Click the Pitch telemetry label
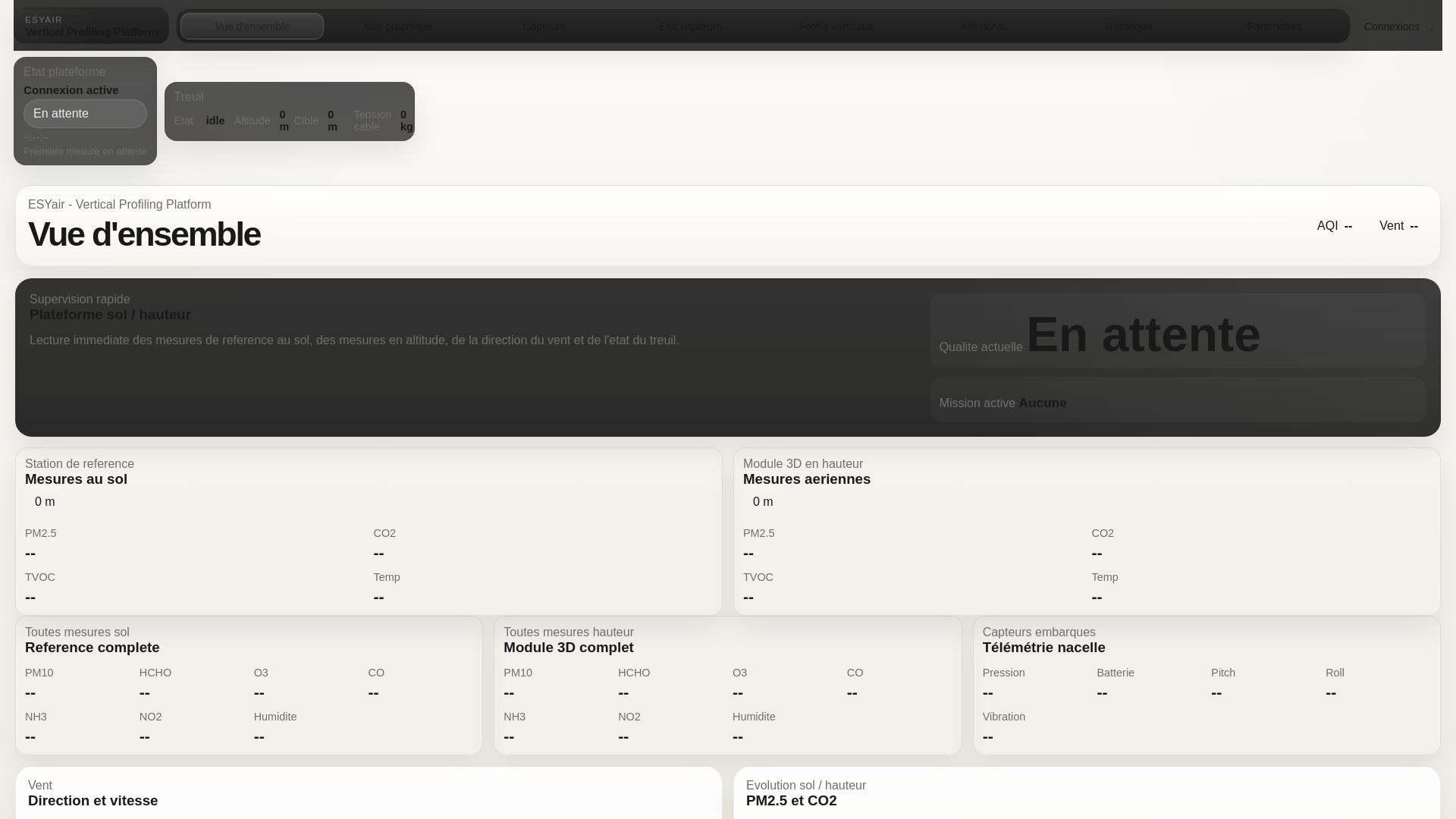The width and height of the screenshot is (1456, 819). [x=1223, y=673]
